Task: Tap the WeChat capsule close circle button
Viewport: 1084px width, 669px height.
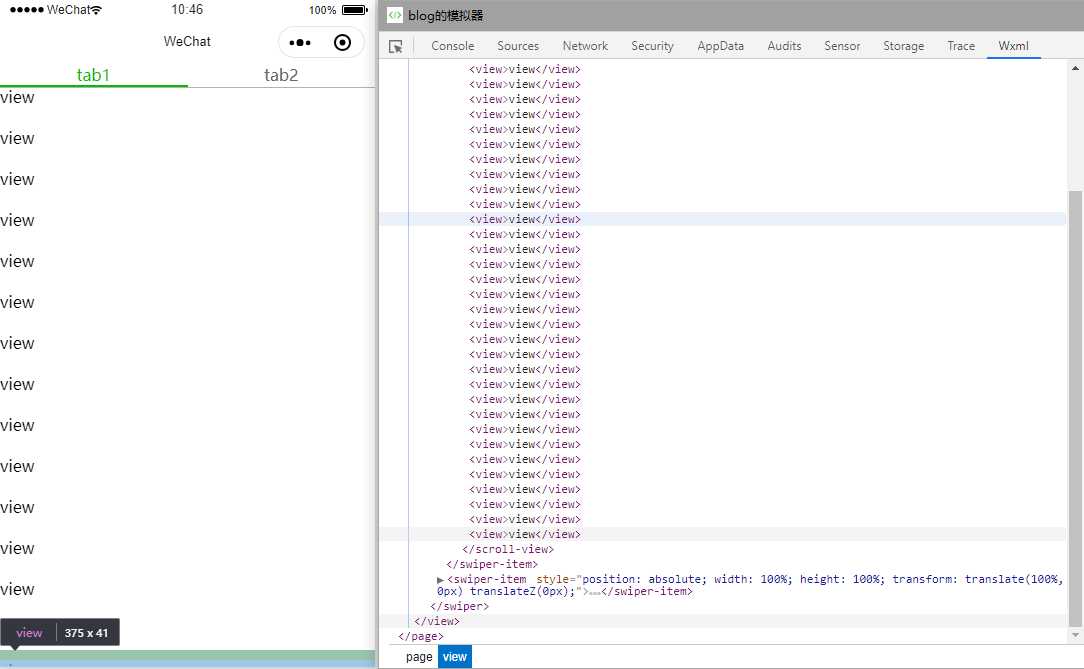Action: coord(342,43)
